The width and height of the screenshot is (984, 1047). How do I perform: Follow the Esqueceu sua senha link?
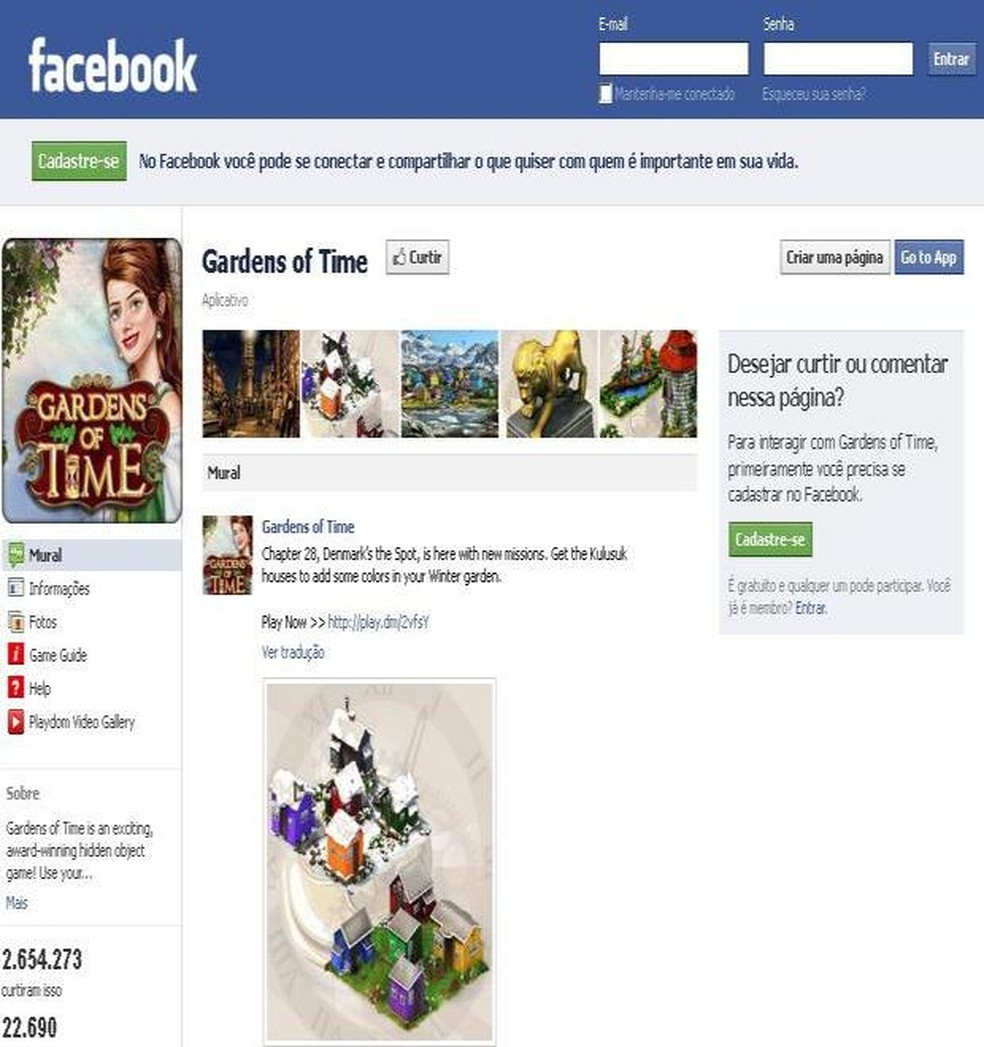coord(814,94)
